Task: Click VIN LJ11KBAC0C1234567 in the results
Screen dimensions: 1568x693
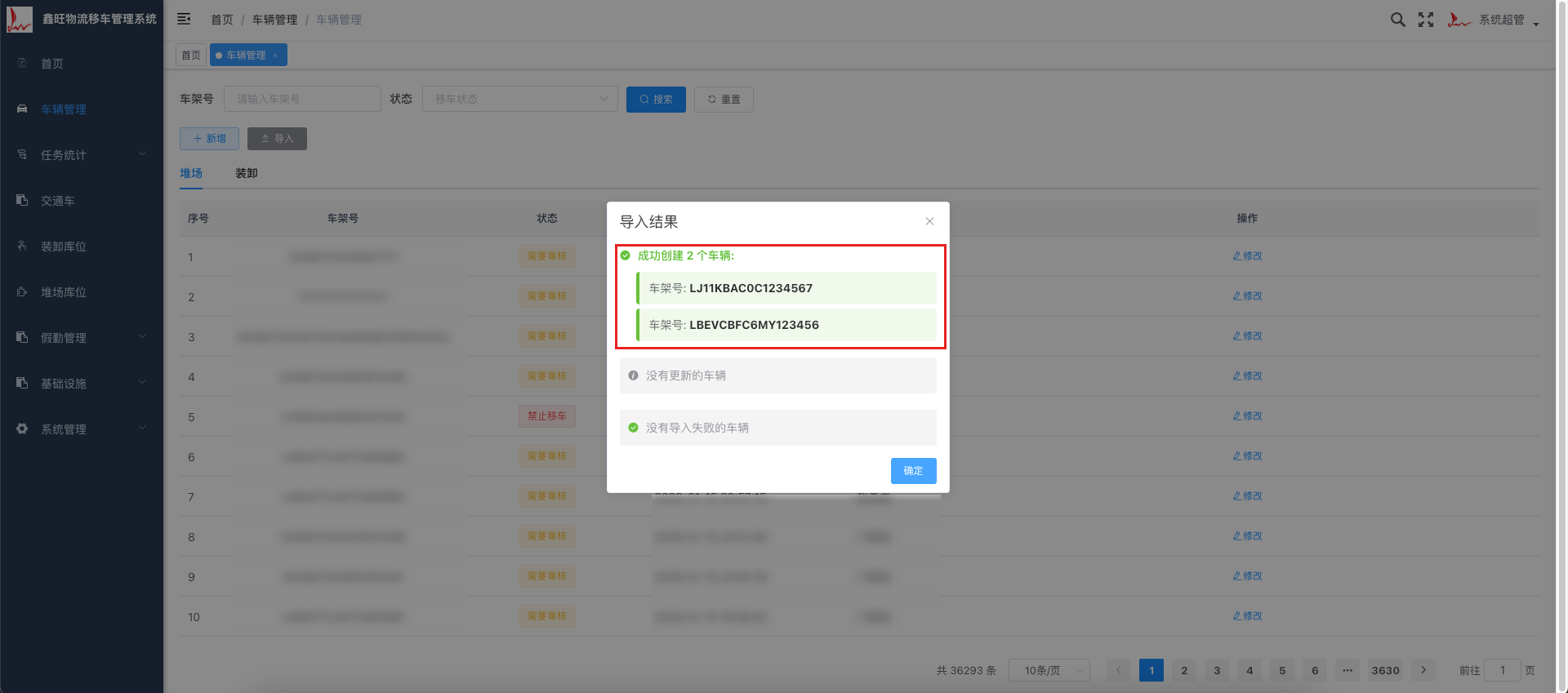Action: [751, 288]
